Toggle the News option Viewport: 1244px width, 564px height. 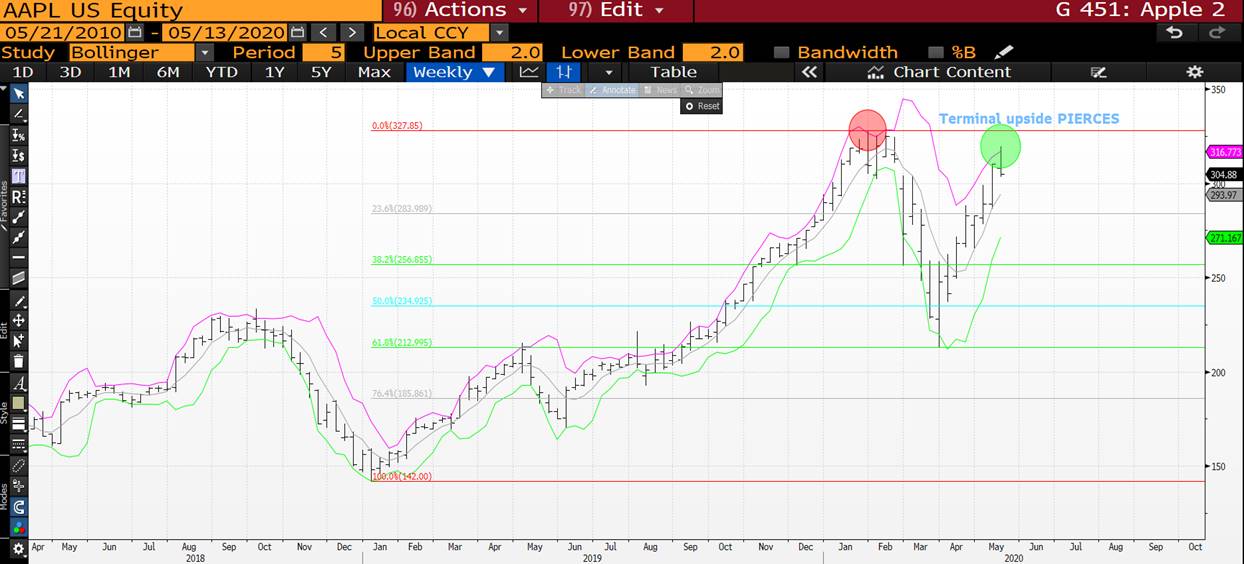pyautogui.click(x=660, y=90)
